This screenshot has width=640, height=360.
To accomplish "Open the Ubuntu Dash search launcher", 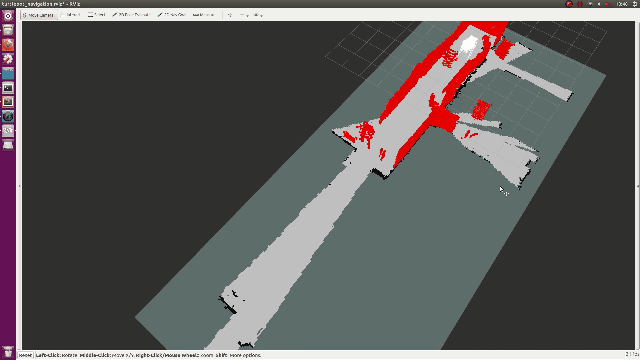I will [x=8, y=16].
